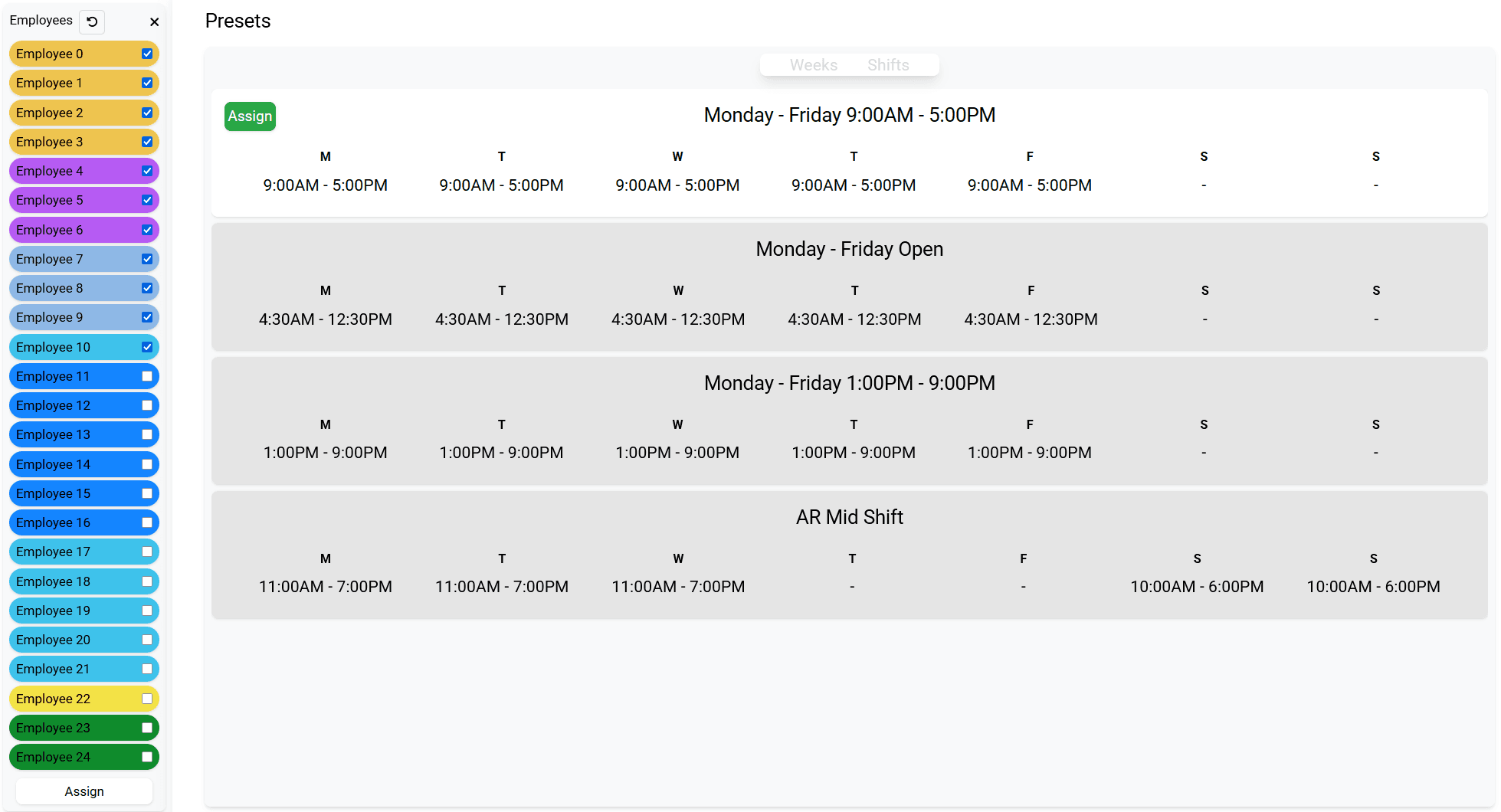The height and width of the screenshot is (812, 1501).
Task: Close the Employees panel
Action: 154,22
